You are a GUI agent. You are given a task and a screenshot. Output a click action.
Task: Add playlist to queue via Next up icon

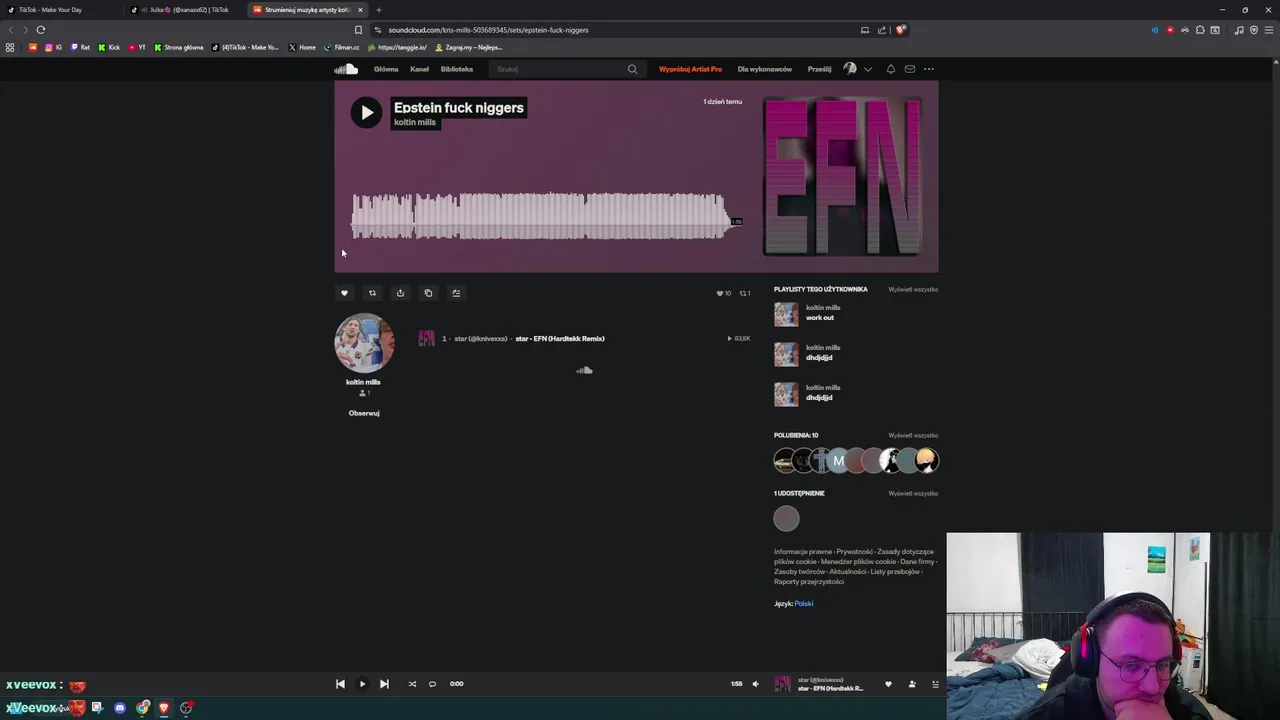click(456, 293)
